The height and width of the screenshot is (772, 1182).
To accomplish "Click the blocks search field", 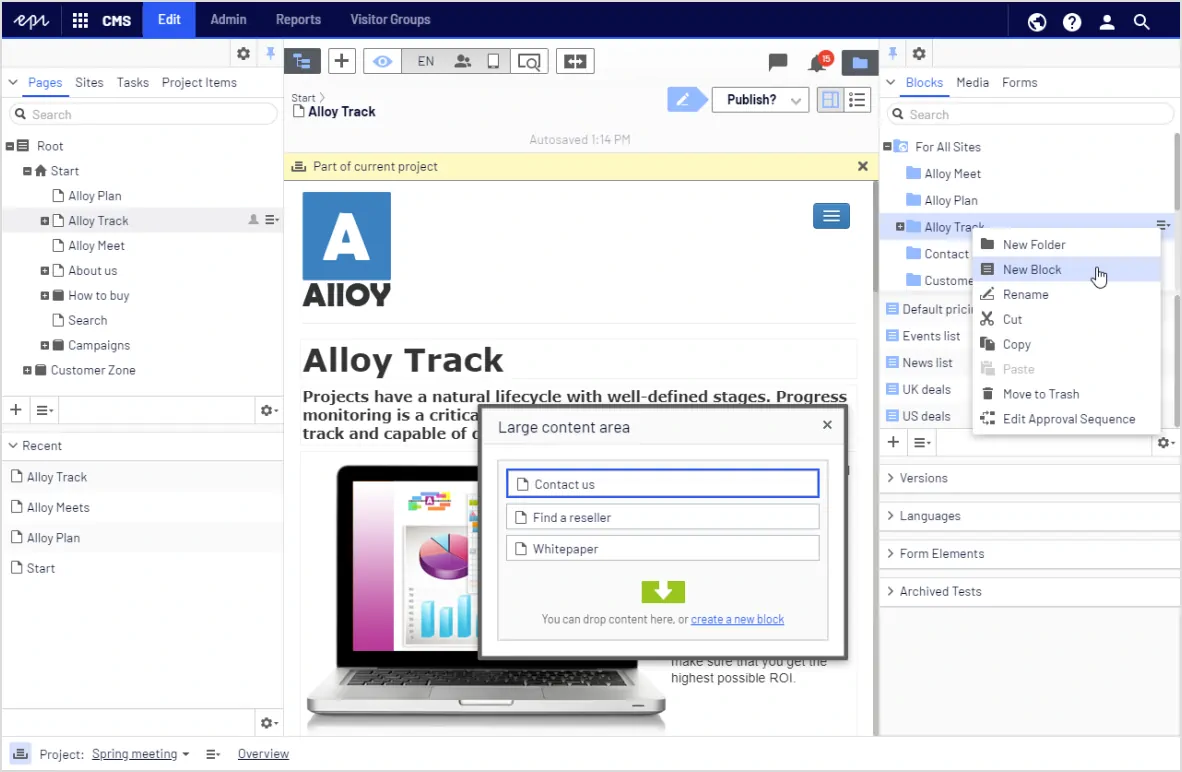I will pyautogui.click(x=1030, y=115).
